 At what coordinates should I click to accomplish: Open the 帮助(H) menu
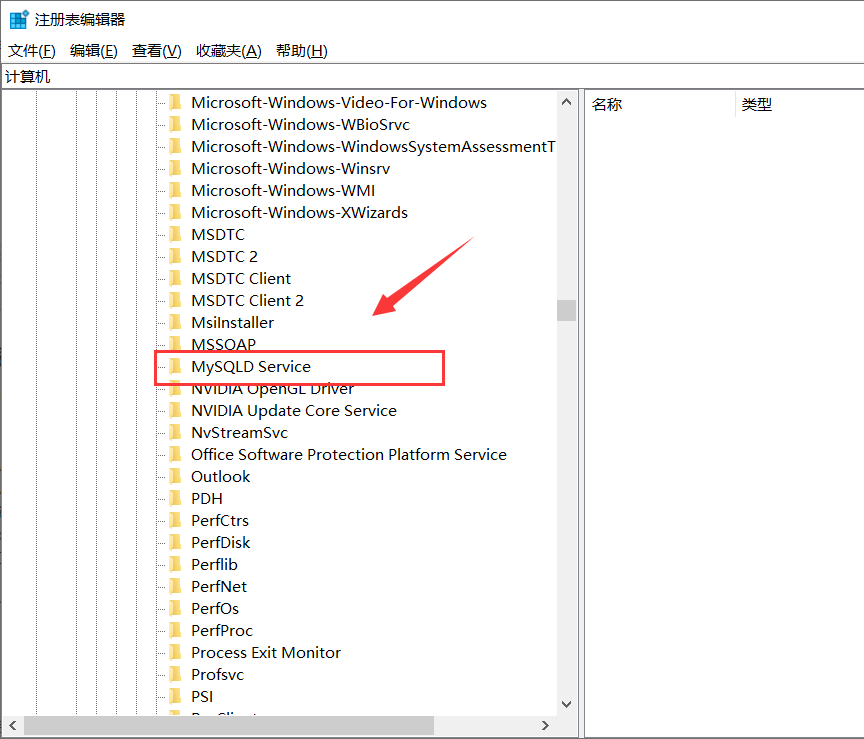[301, 51]
